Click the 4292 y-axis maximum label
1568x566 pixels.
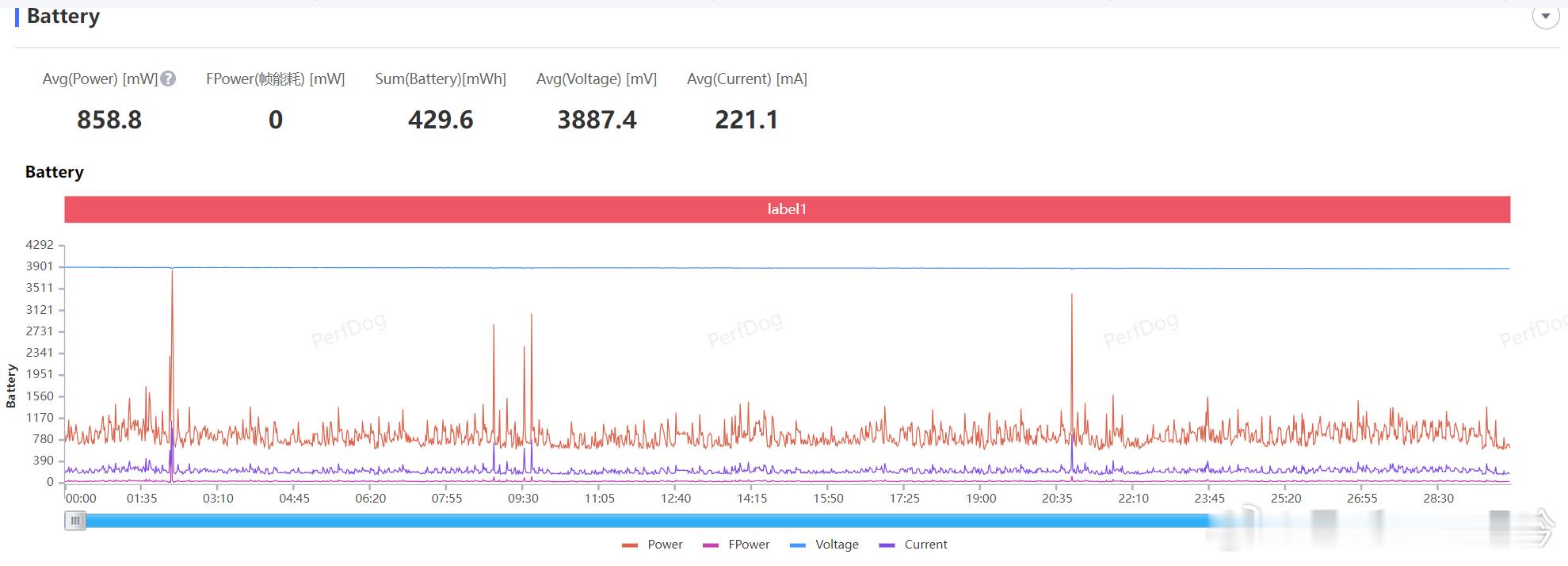(40, 245)
